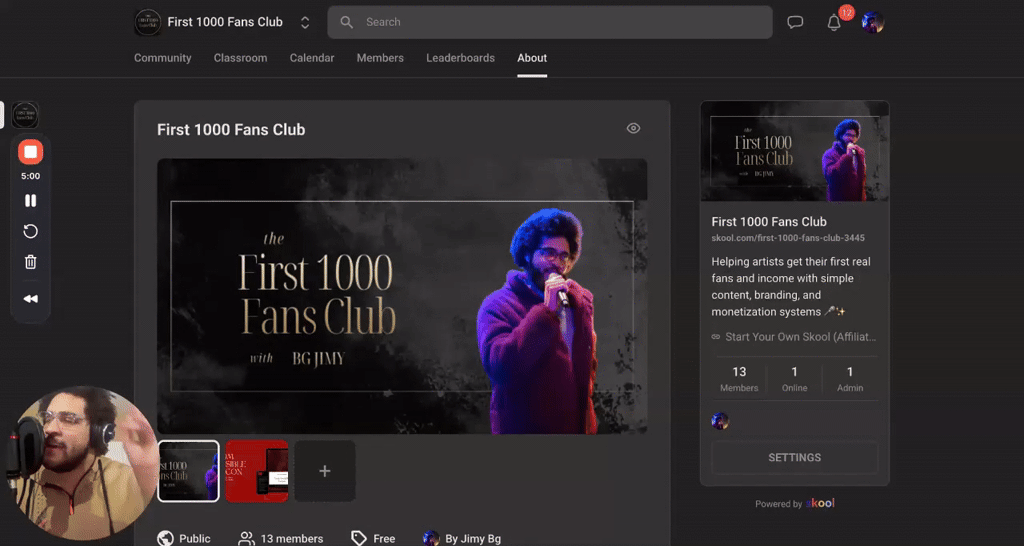Select the group icon in left sidebar
This screenshot has height=546, width=1024.
(x=25, y=115)
